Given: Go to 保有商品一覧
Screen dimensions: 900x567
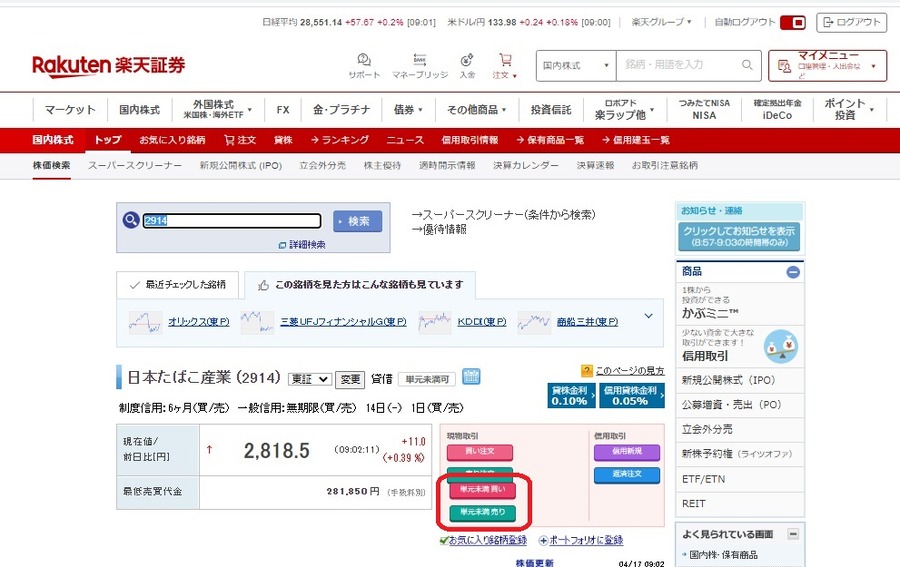Looking at the screenshot, I should click(x=550, y=140).
